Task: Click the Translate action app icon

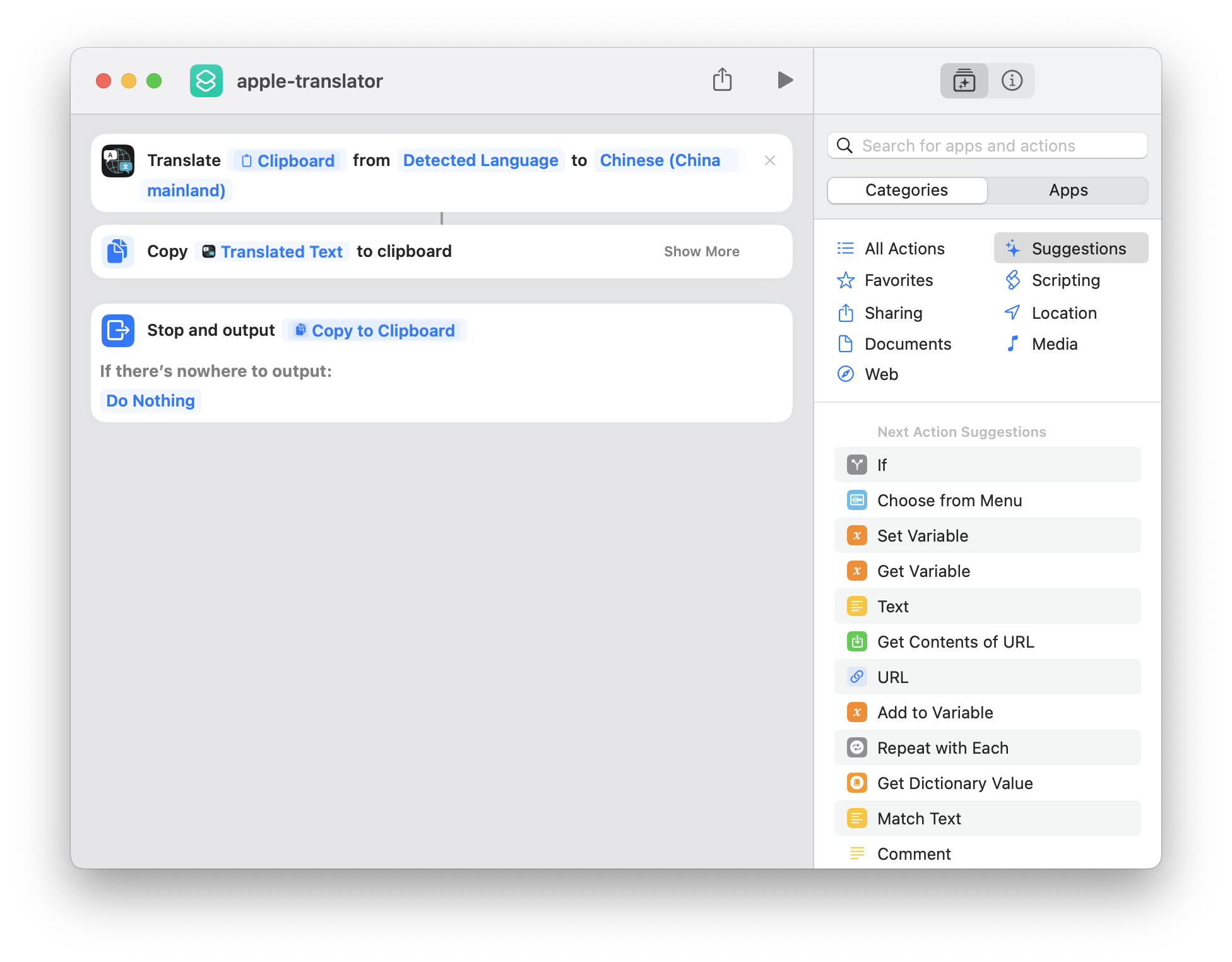Action: [118, 161]
